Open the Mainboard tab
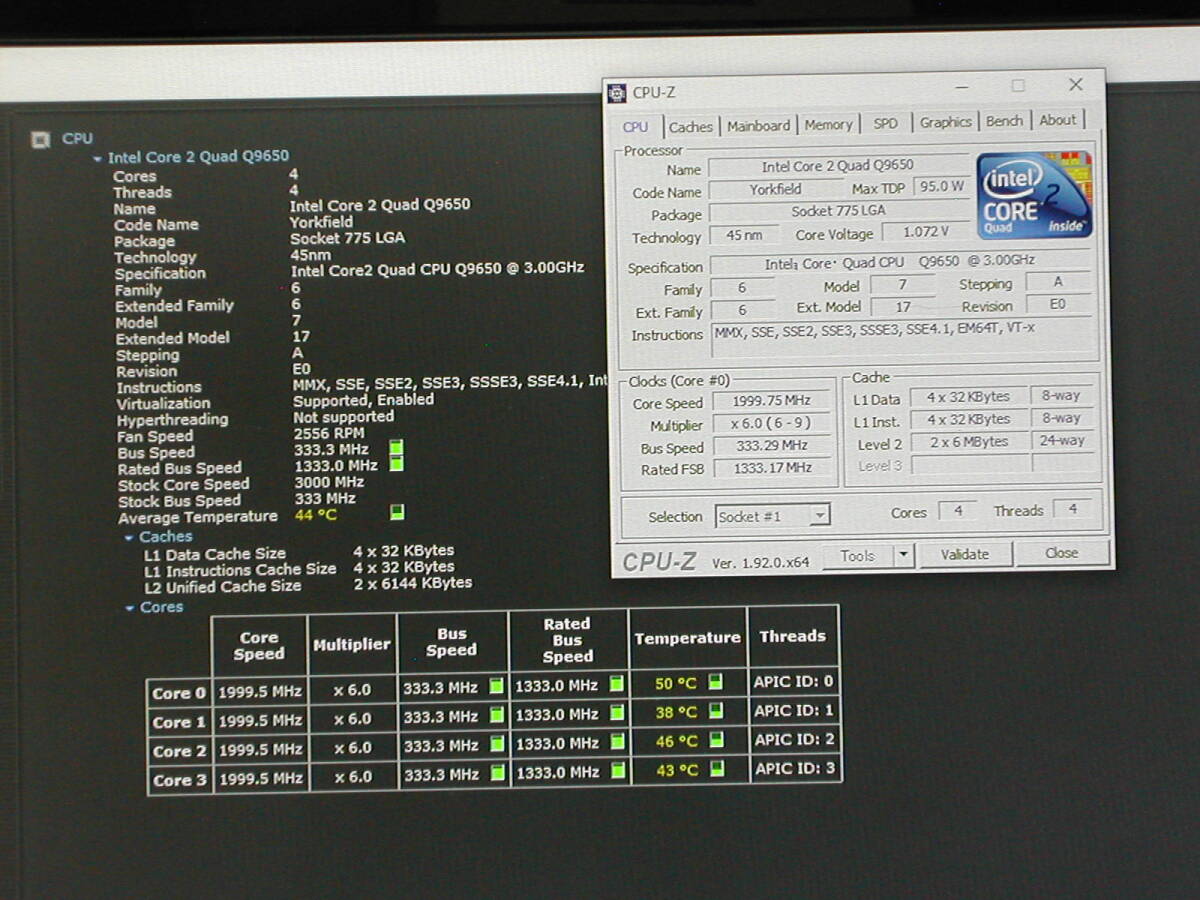 pyautogui.click(x=758, y=126)
